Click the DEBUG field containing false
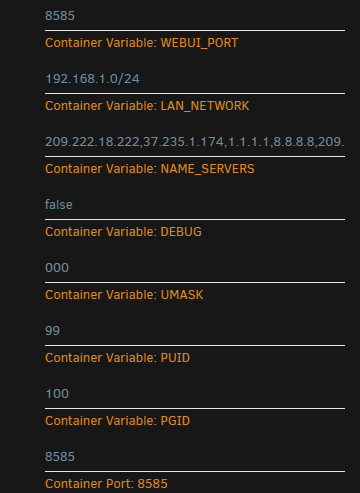The width and height of the screenshot is (360, 493). pos(195,205)
